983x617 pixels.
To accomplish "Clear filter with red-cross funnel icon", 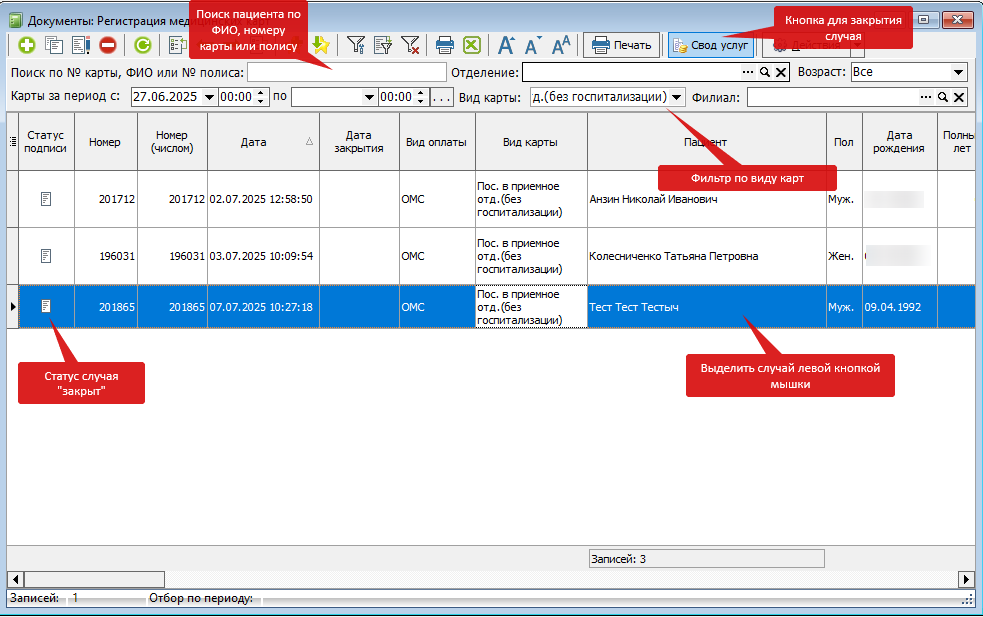I will click(410, 45).
